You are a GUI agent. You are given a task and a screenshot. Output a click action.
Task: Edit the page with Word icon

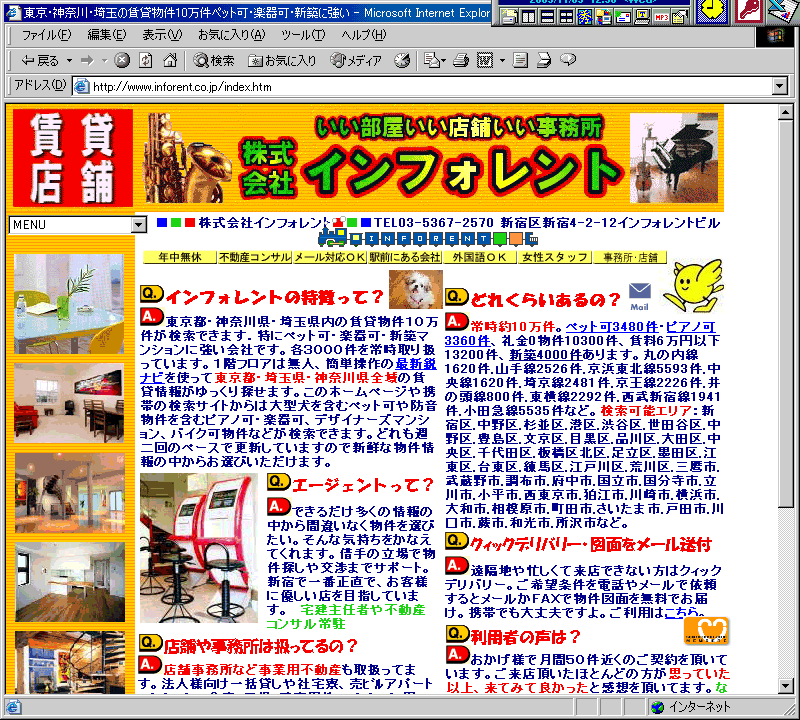point(485,61)
